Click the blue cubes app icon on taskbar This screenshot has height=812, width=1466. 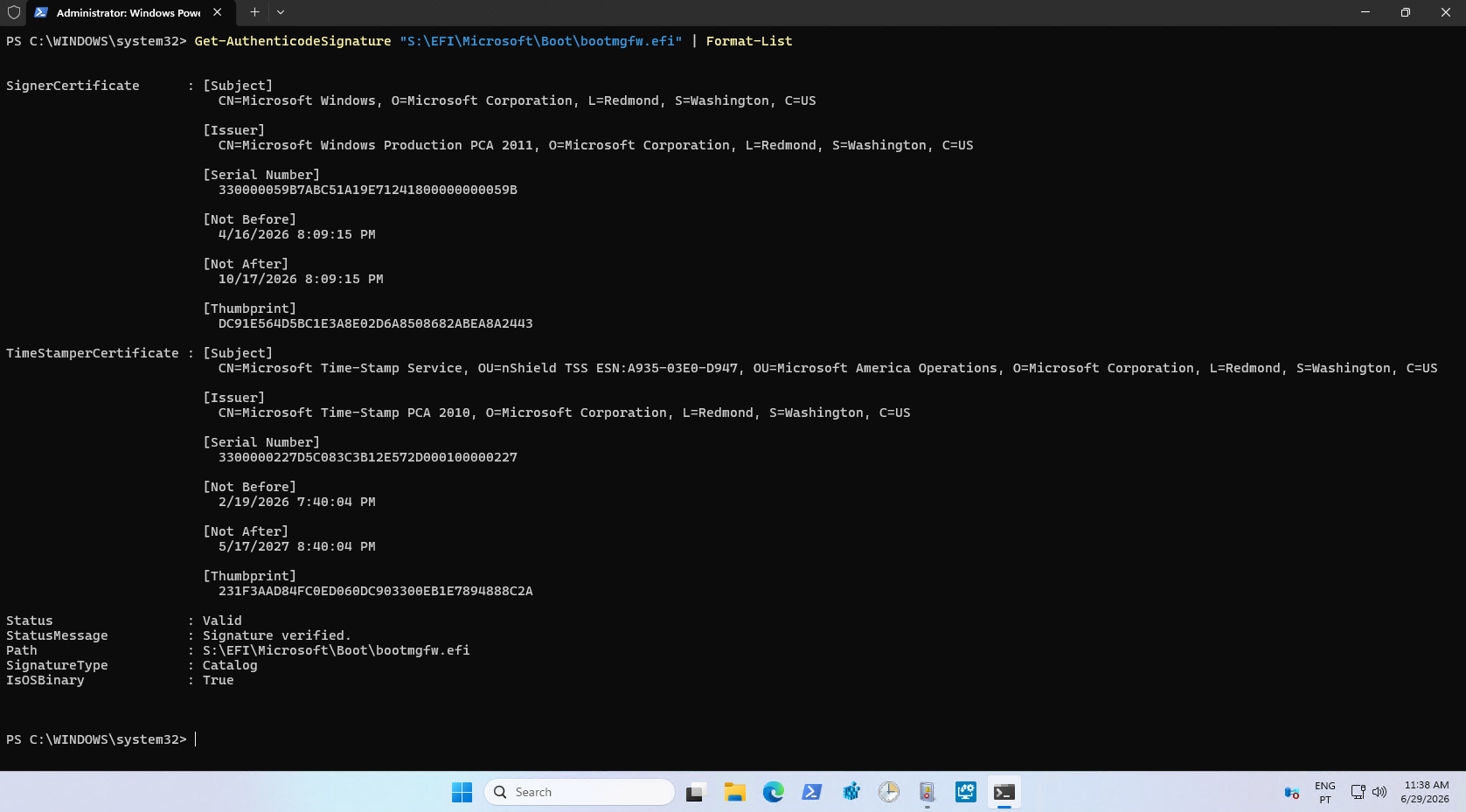coord(851,792)
